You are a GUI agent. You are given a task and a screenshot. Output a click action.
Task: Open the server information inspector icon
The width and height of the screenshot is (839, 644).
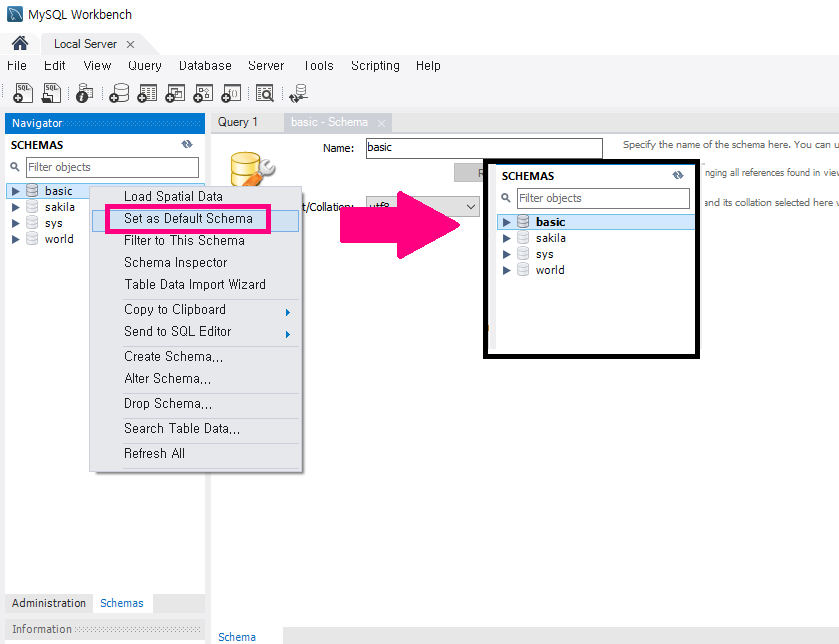84,93
